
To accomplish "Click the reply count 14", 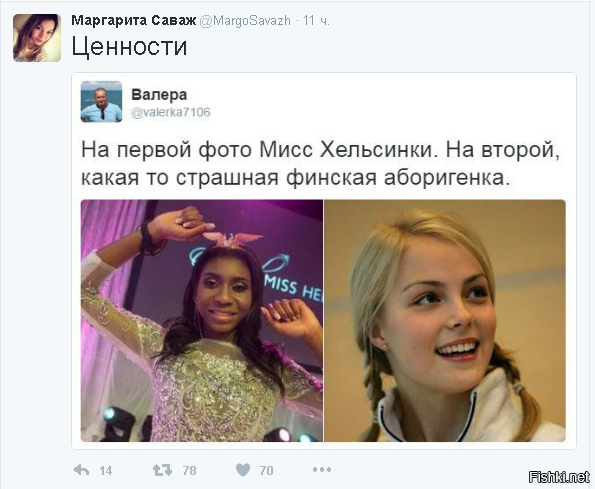I will (105, 471).
